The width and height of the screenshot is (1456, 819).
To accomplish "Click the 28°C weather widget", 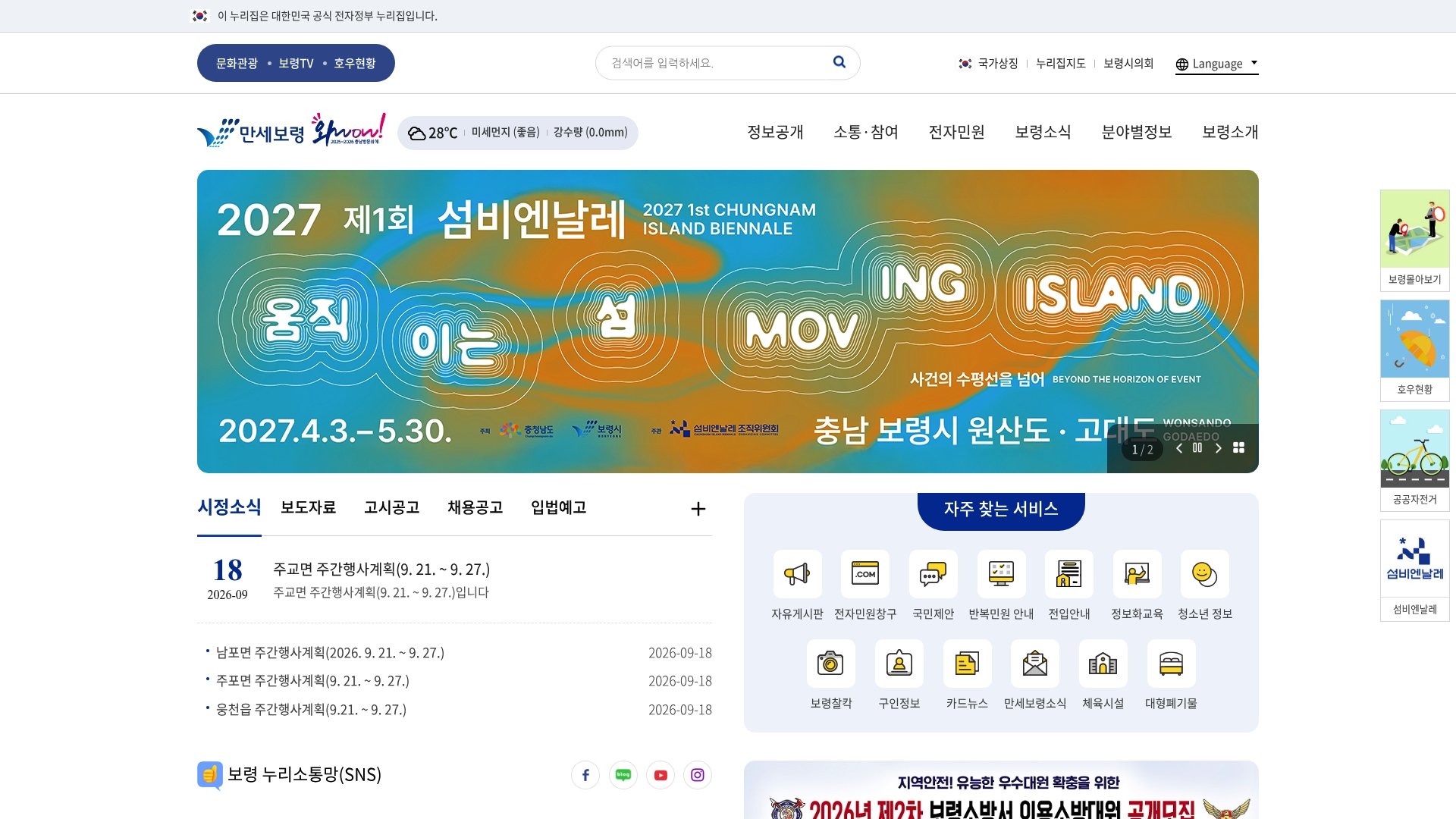I will pos(518,133).
